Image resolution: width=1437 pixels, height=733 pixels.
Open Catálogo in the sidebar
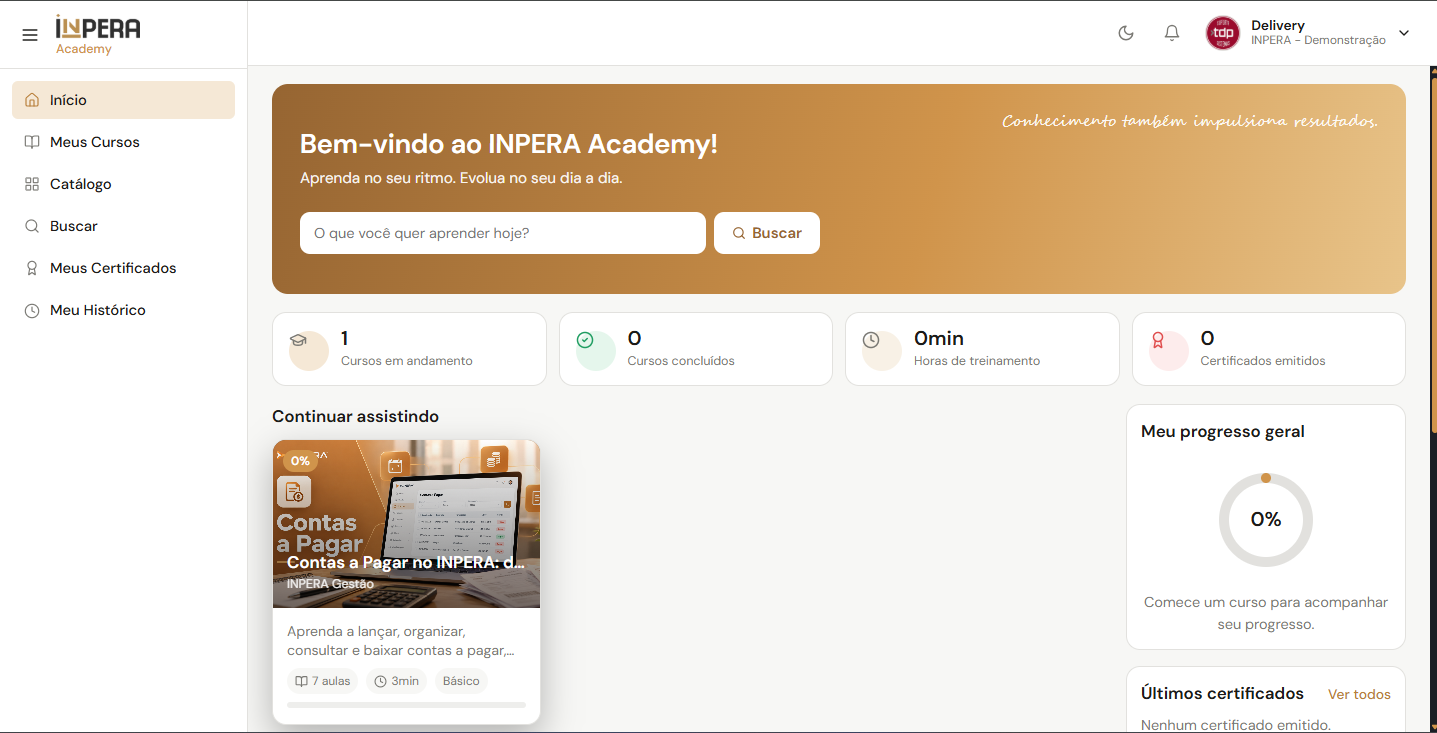pos(123,184)
